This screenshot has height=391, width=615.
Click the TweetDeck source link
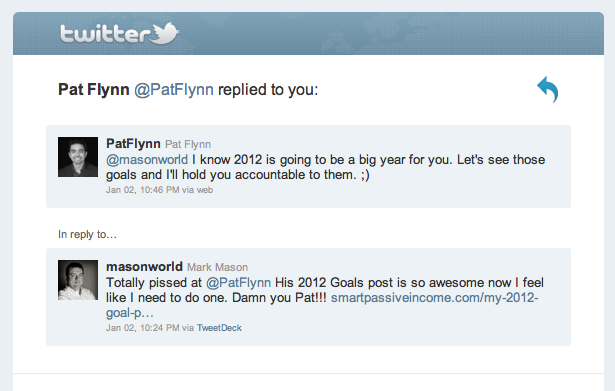219,328
